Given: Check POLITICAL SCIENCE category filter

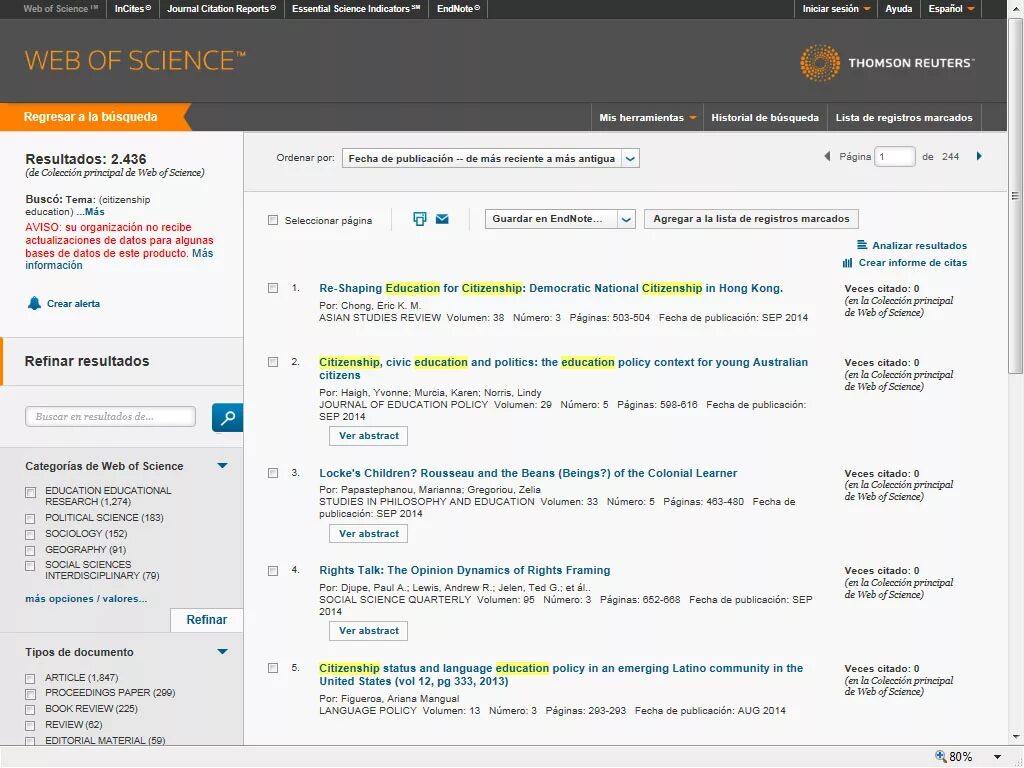Looking at the screenshot, I should [30, 519].
